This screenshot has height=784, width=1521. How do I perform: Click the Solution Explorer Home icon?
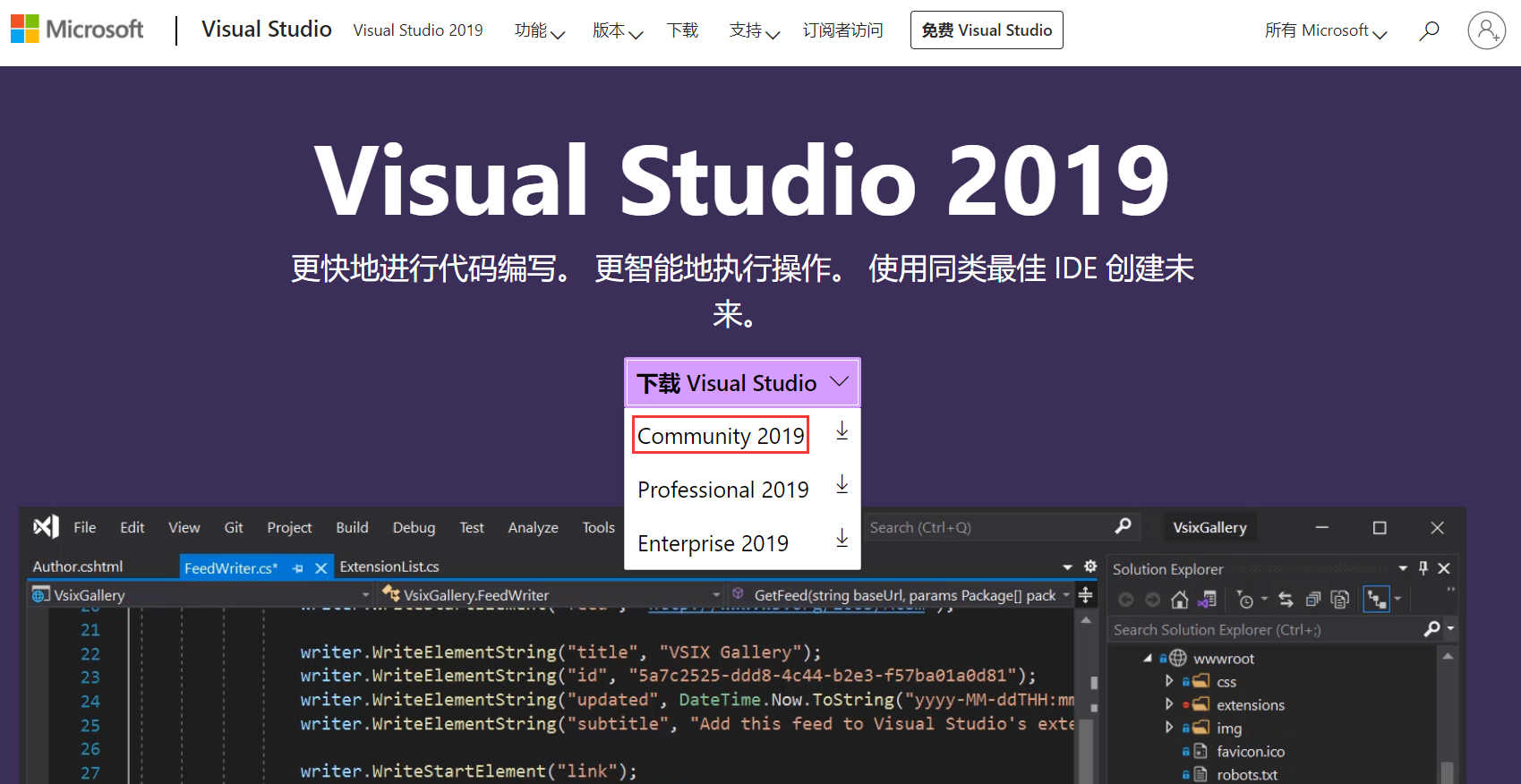(x=1180, y=600)
